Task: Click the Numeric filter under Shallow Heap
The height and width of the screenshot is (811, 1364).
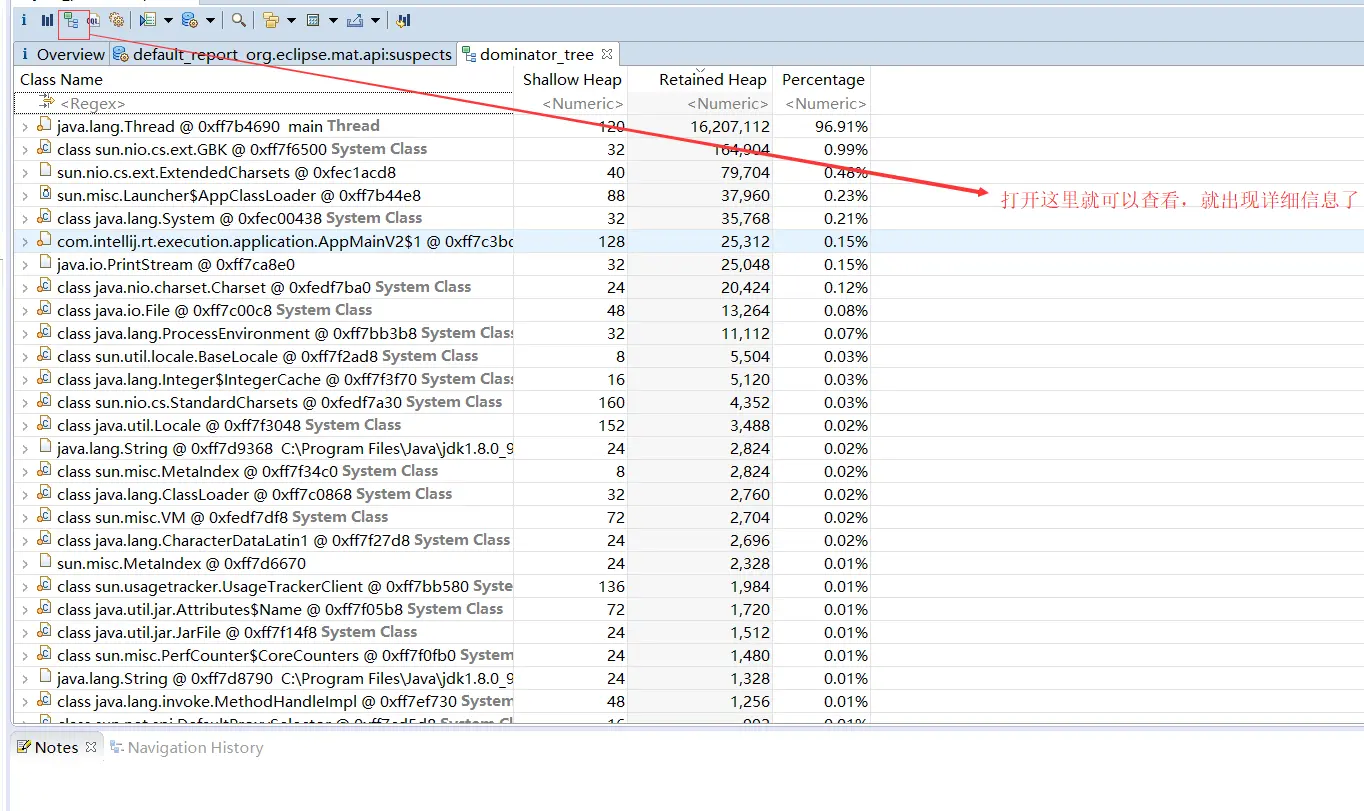Action: pyautogui.click(x=571, y=104)
